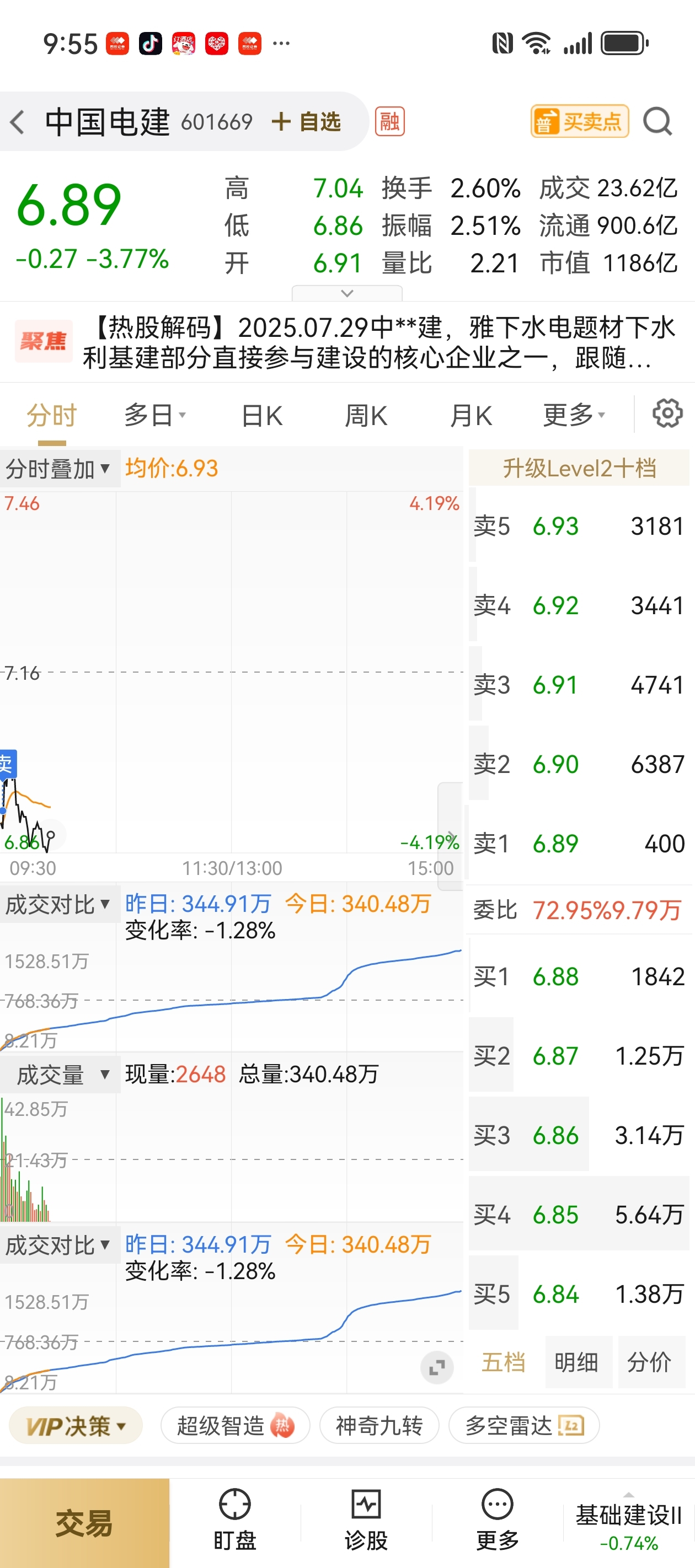Screen dimensions: 695x1568
Task: Tap 买2 row at 6.87
Action: coord(579,1056)
